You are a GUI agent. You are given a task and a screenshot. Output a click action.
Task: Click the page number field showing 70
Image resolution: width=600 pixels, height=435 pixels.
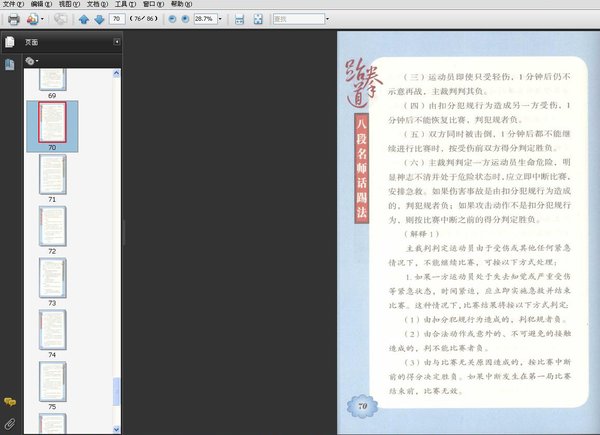pyautogui.click(x=117, y=18)
